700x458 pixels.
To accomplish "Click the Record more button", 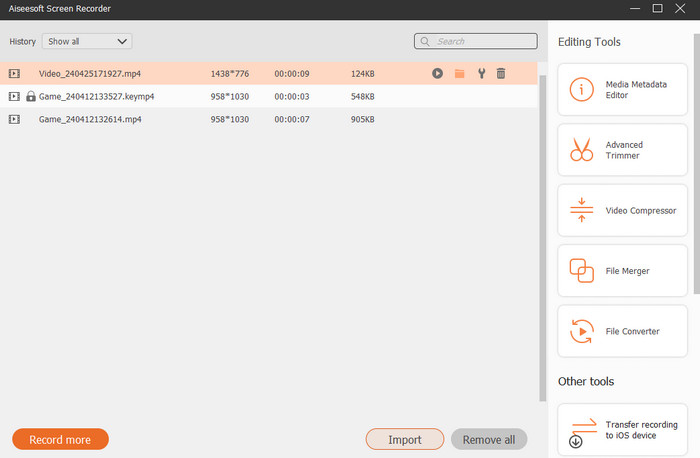I will tap(60, 439).
